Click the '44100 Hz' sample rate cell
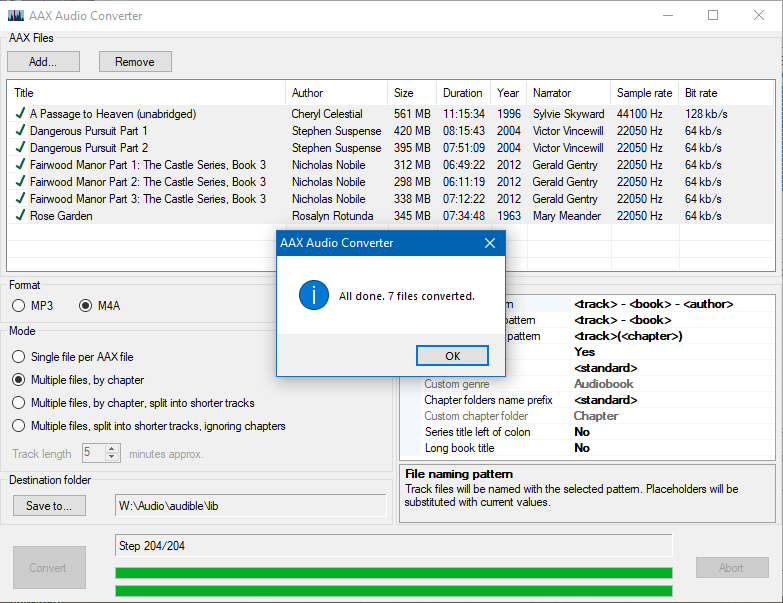The height and width of the screenshot is (603, 783). (640, 114)
